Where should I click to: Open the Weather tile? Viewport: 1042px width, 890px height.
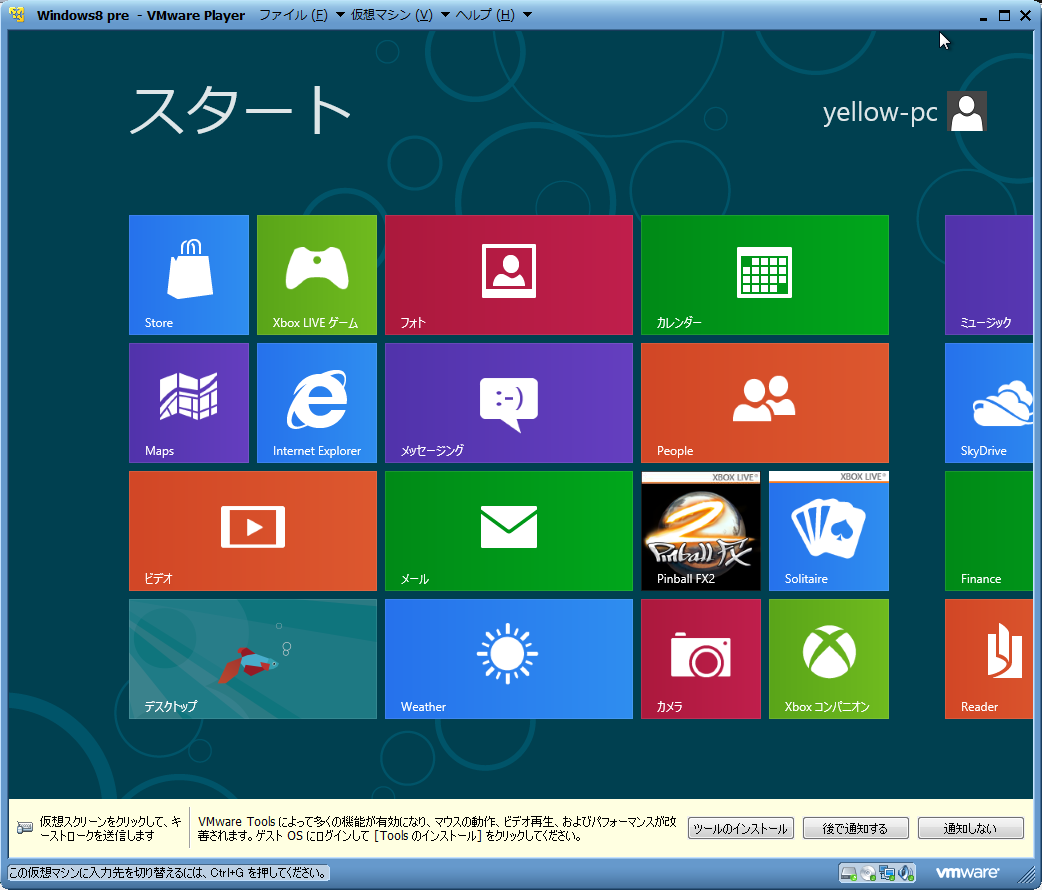pos(508,659)
